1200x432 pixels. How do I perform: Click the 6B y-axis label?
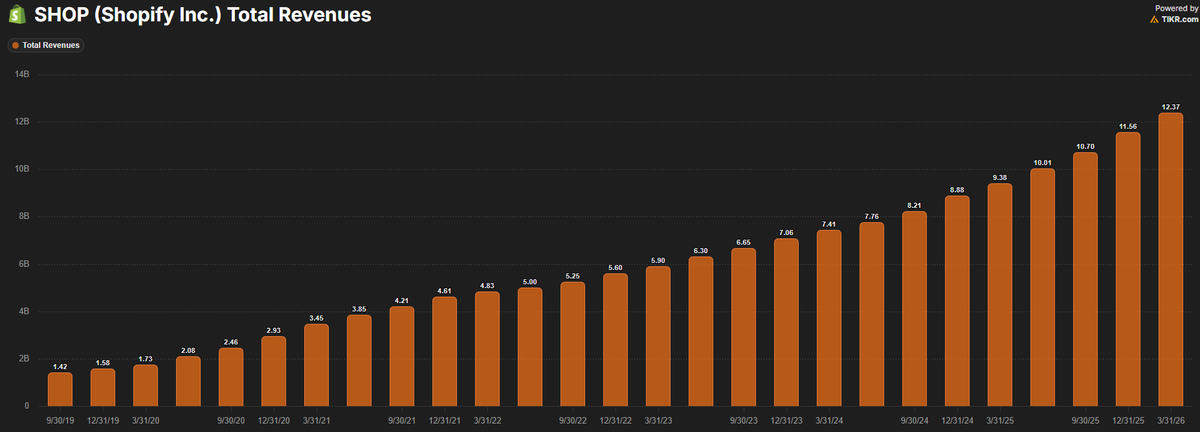click(x=23, y=264)
